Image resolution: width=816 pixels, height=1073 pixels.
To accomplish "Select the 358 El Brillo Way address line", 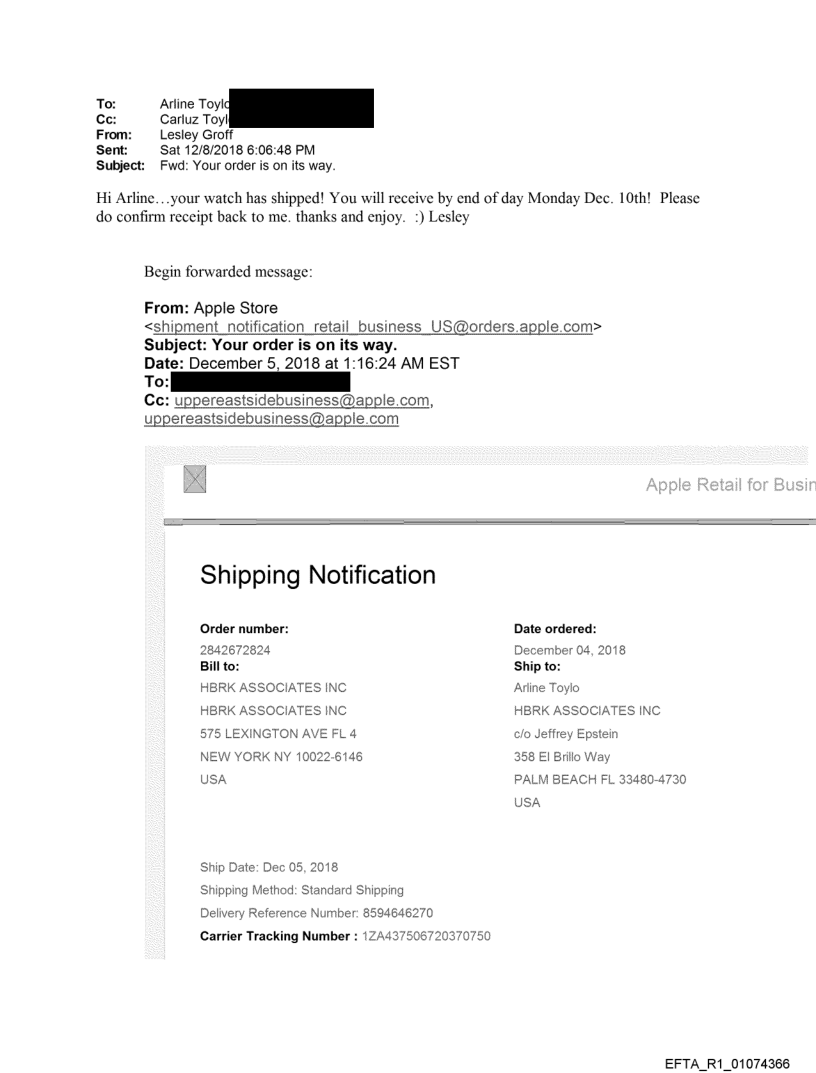I will pos(561,757).
